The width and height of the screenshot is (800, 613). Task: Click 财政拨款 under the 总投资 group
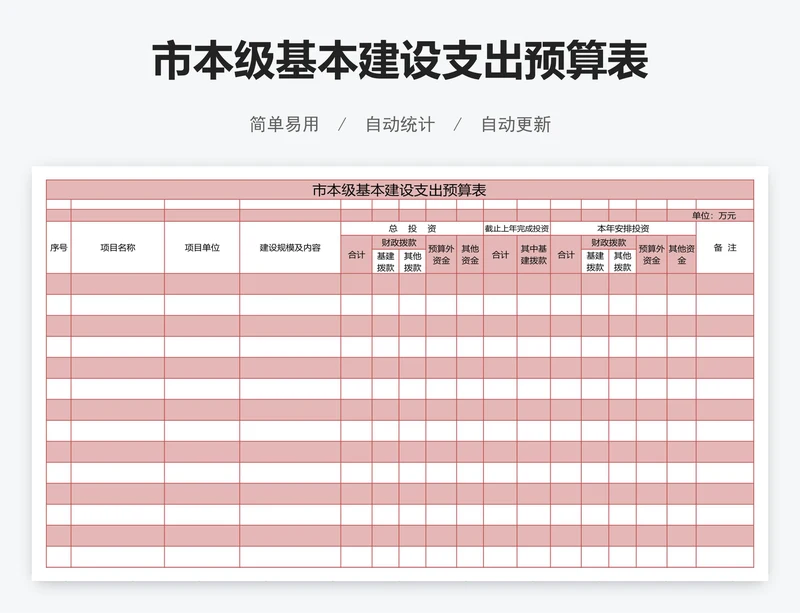click(399, 242)
